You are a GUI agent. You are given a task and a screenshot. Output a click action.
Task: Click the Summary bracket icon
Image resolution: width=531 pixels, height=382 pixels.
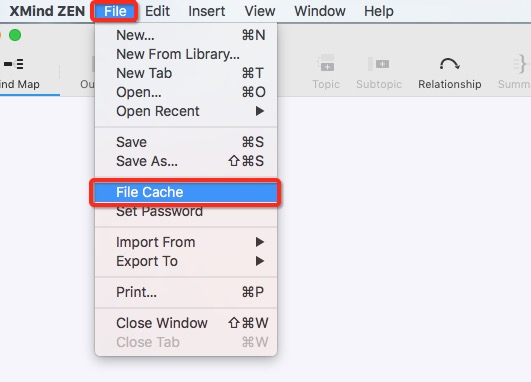coord(521,64)
